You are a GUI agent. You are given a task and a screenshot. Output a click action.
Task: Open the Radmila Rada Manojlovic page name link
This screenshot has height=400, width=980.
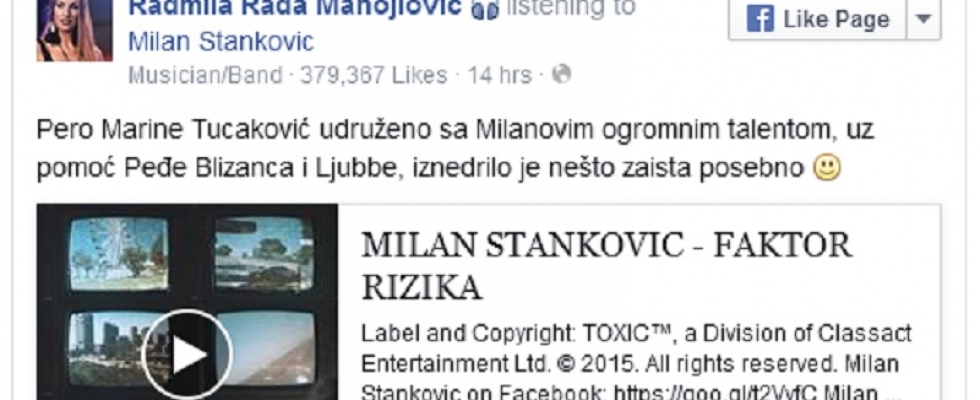(x=295, y=8)
